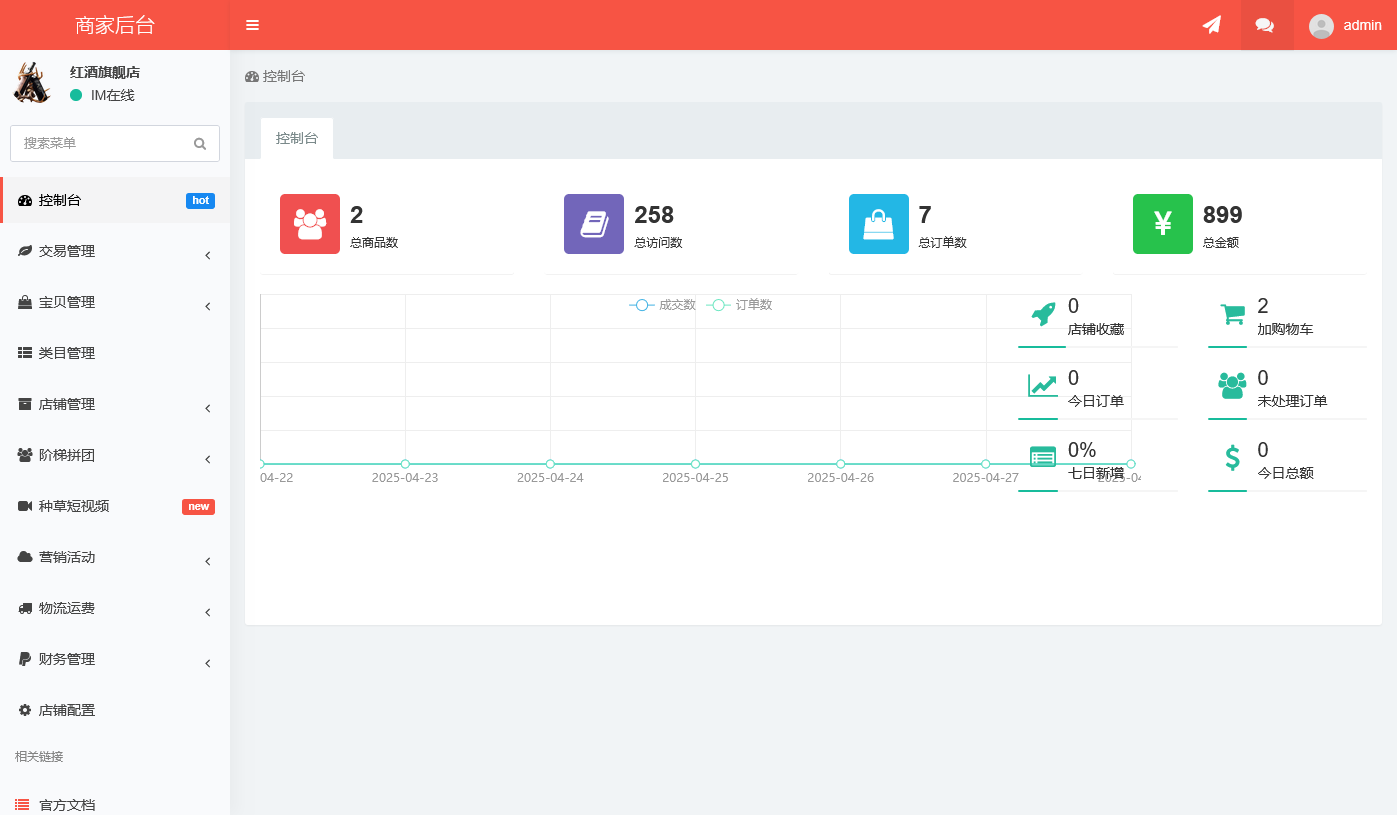
Task: Toggle 订单数 series in chart legend
Action: tap(739, 305)
